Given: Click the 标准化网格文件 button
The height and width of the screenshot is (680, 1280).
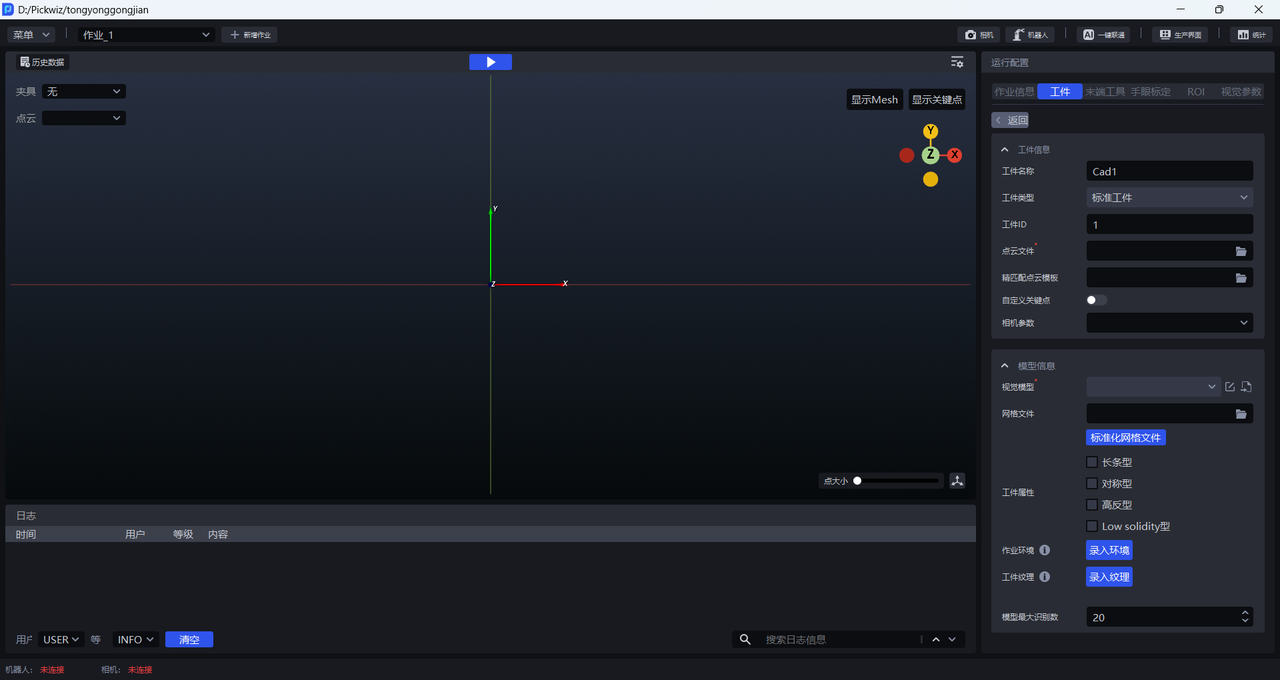Looking at the screenshot, I should pyautogui.click(x=1126, y=438).
